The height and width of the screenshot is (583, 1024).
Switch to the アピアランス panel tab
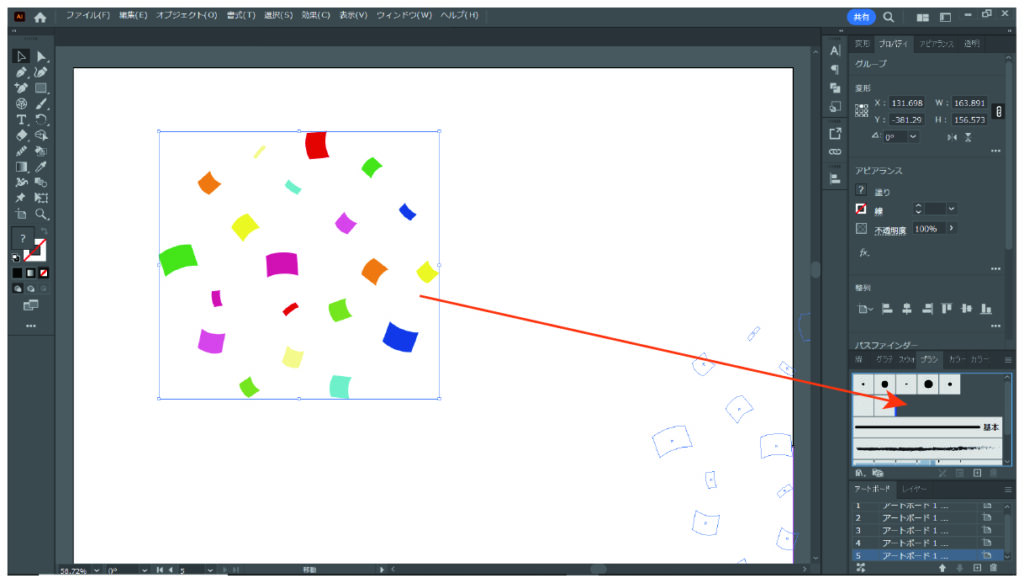[x=936, y=44]
